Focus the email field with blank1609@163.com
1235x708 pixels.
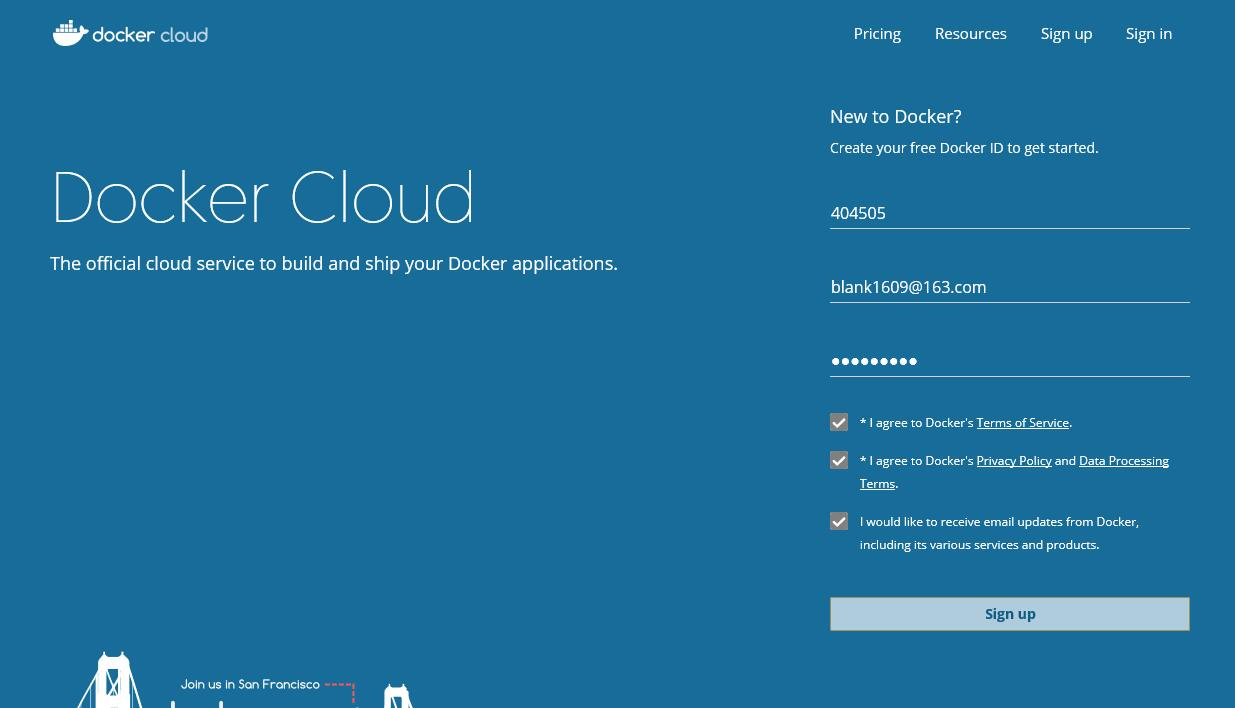click(1009, 287)
